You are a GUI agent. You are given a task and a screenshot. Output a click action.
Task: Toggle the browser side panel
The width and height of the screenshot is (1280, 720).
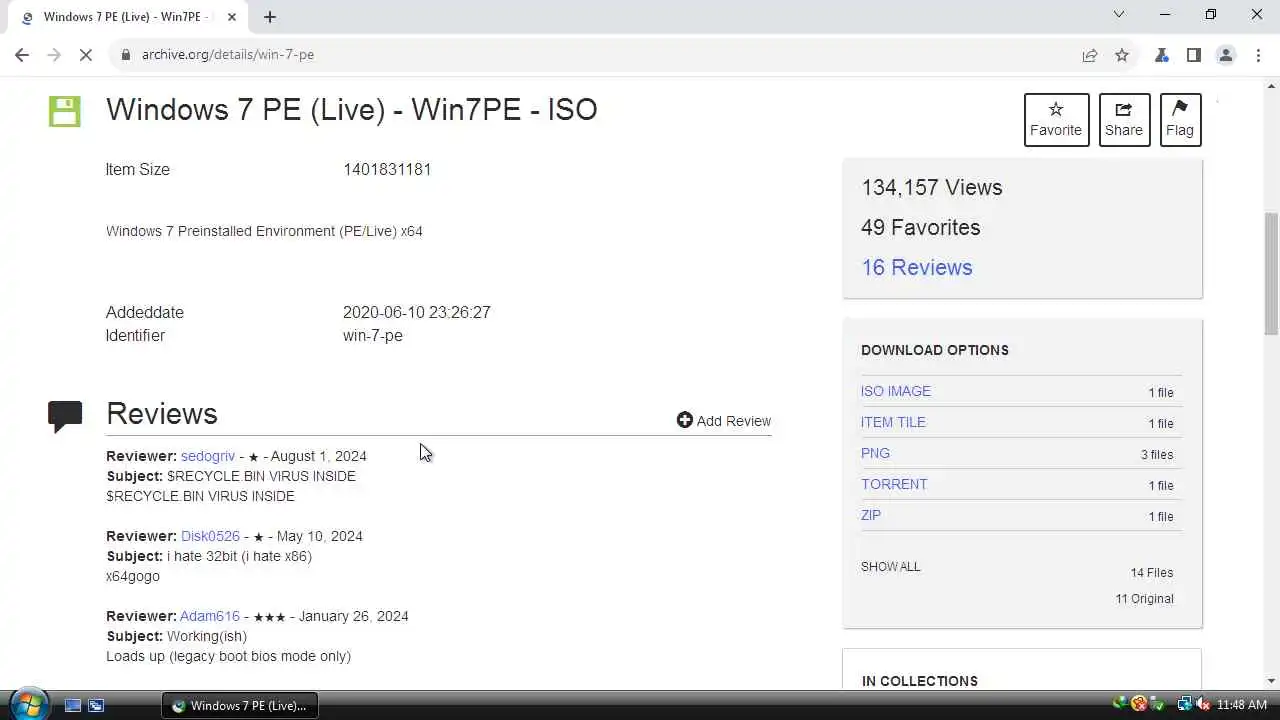1194,55
